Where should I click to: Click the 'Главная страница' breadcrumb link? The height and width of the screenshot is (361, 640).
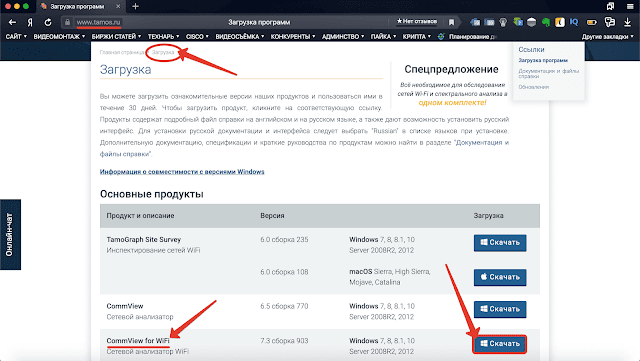coord(122,52)
